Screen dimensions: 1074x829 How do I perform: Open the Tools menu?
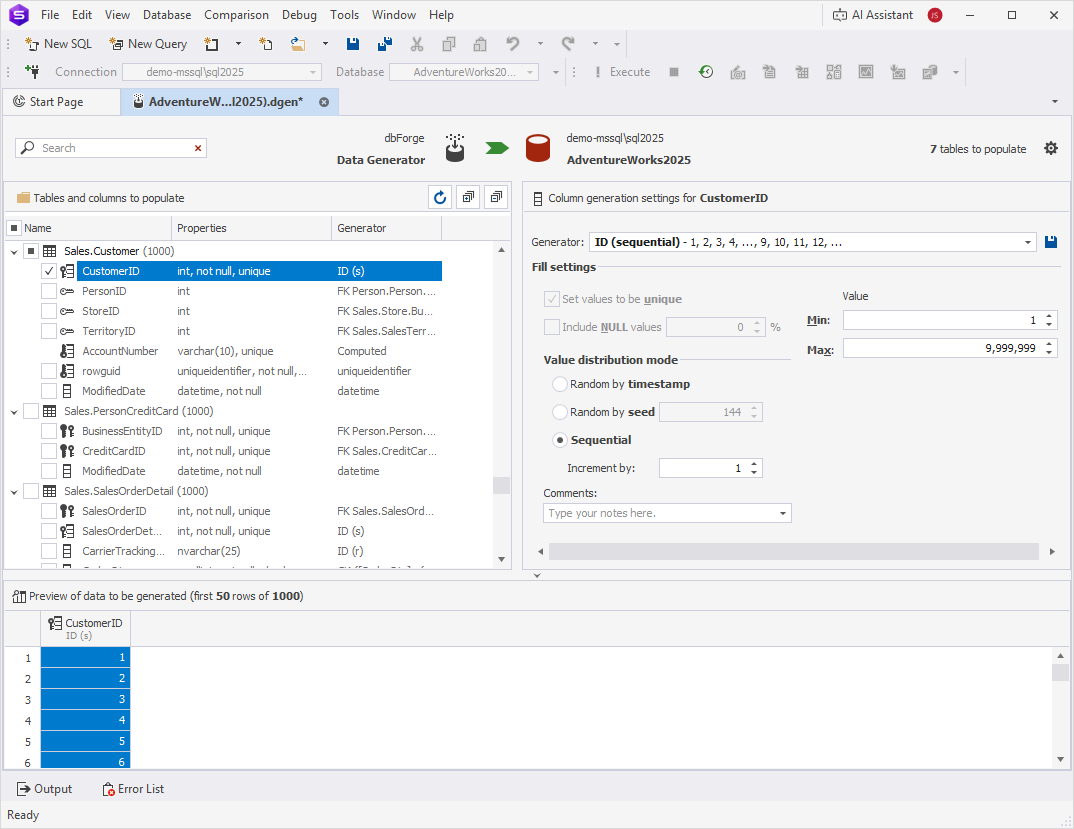(344, 15)
